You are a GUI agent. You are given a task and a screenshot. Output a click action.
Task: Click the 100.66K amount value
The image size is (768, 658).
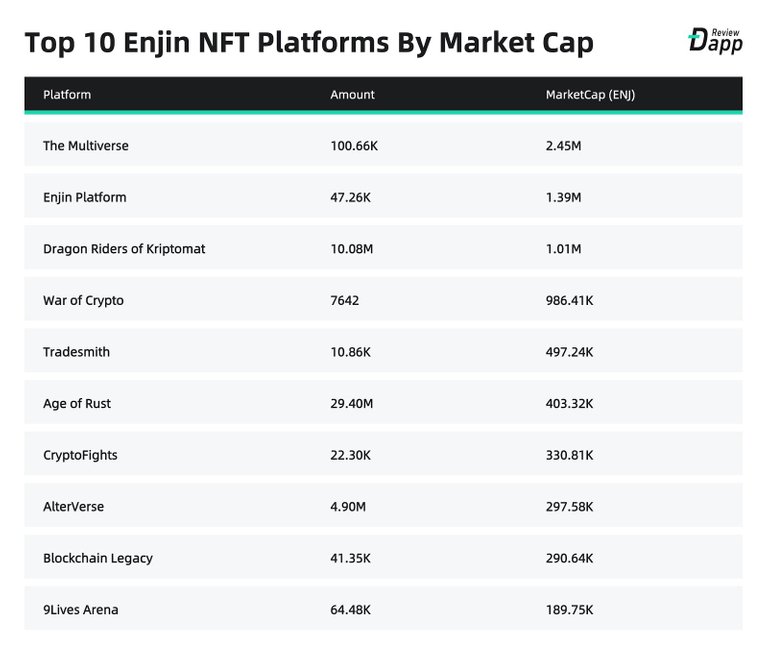[354, 146]
